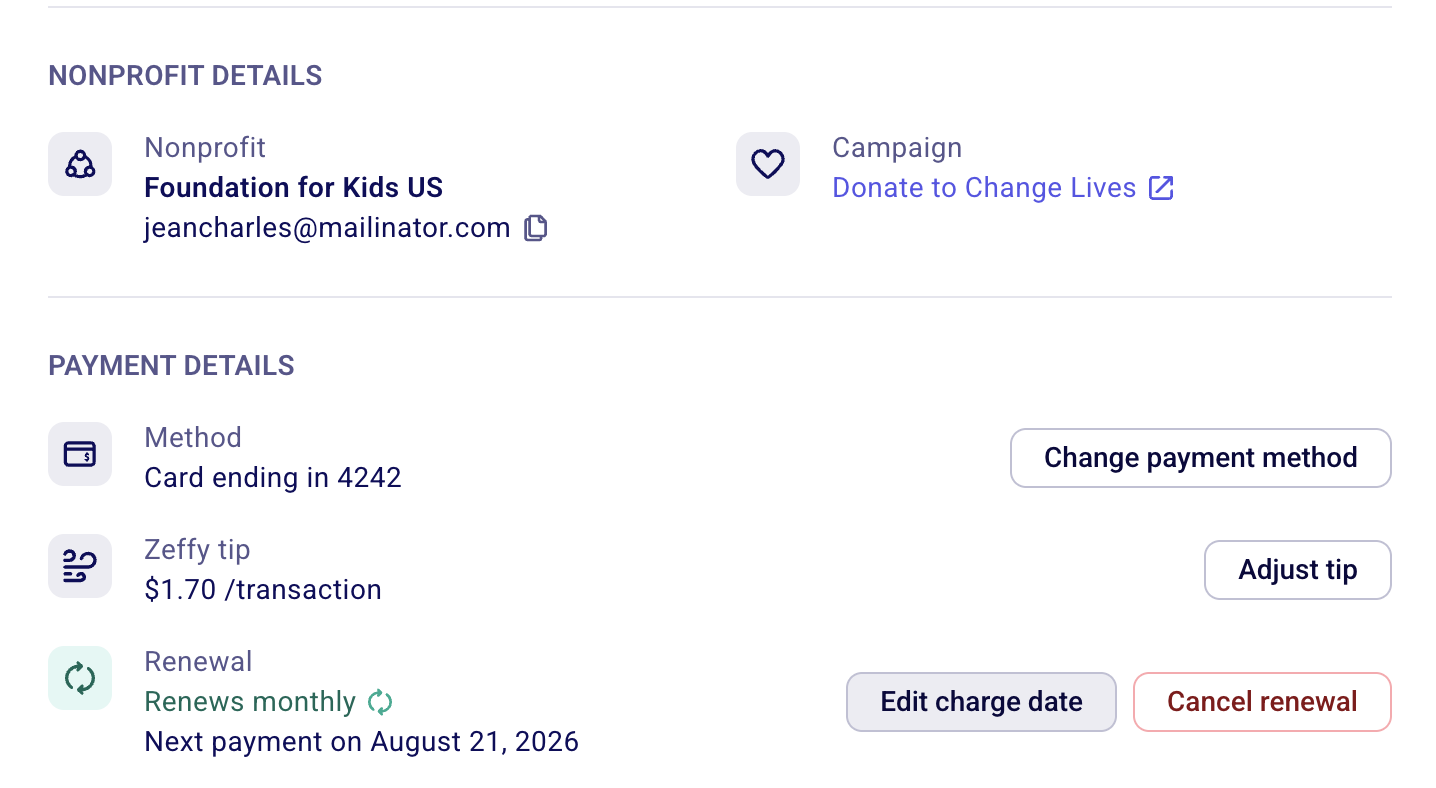
Task: Click the heart campaign icon
Action: tap(768, 164)
